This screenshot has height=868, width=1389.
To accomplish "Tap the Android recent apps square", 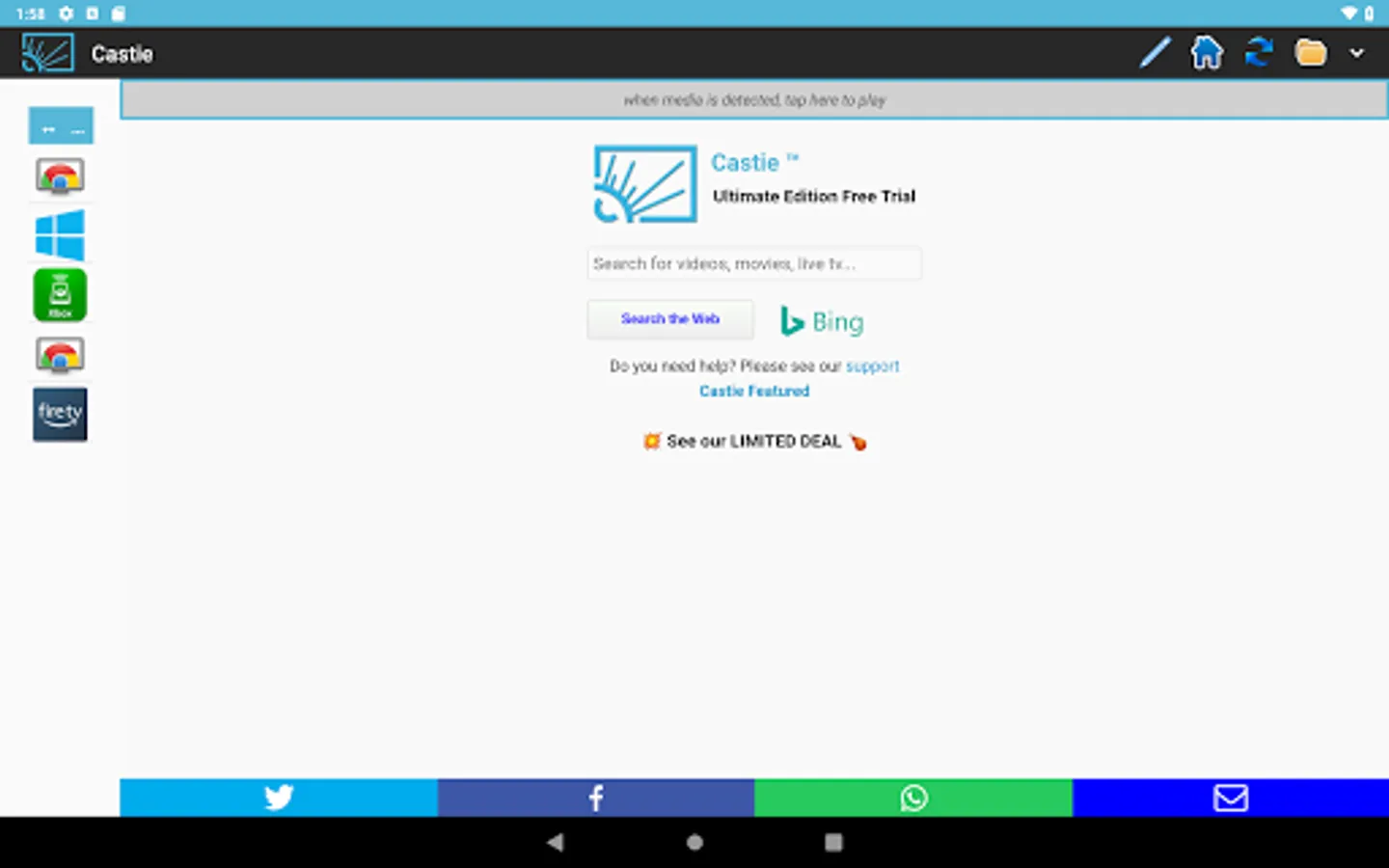I will 833,842.
